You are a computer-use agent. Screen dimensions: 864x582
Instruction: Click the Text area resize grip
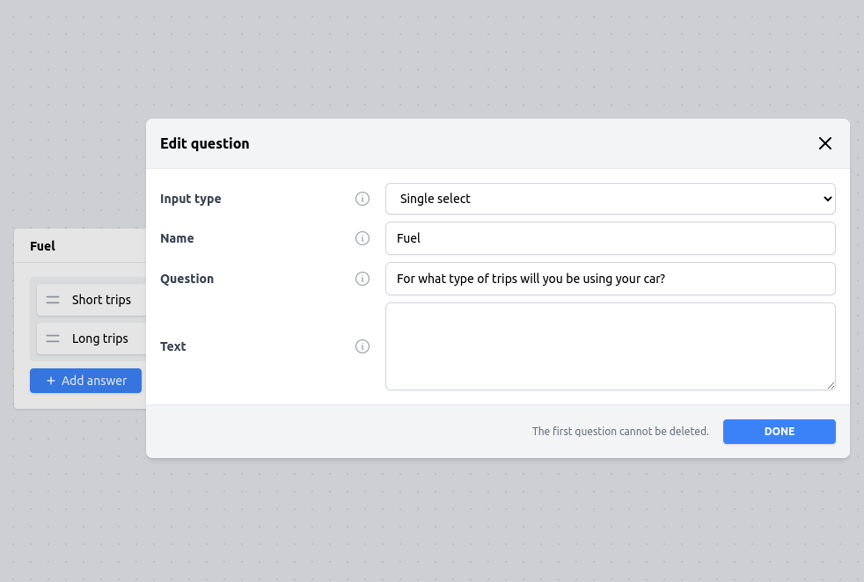tap(830, 385)
